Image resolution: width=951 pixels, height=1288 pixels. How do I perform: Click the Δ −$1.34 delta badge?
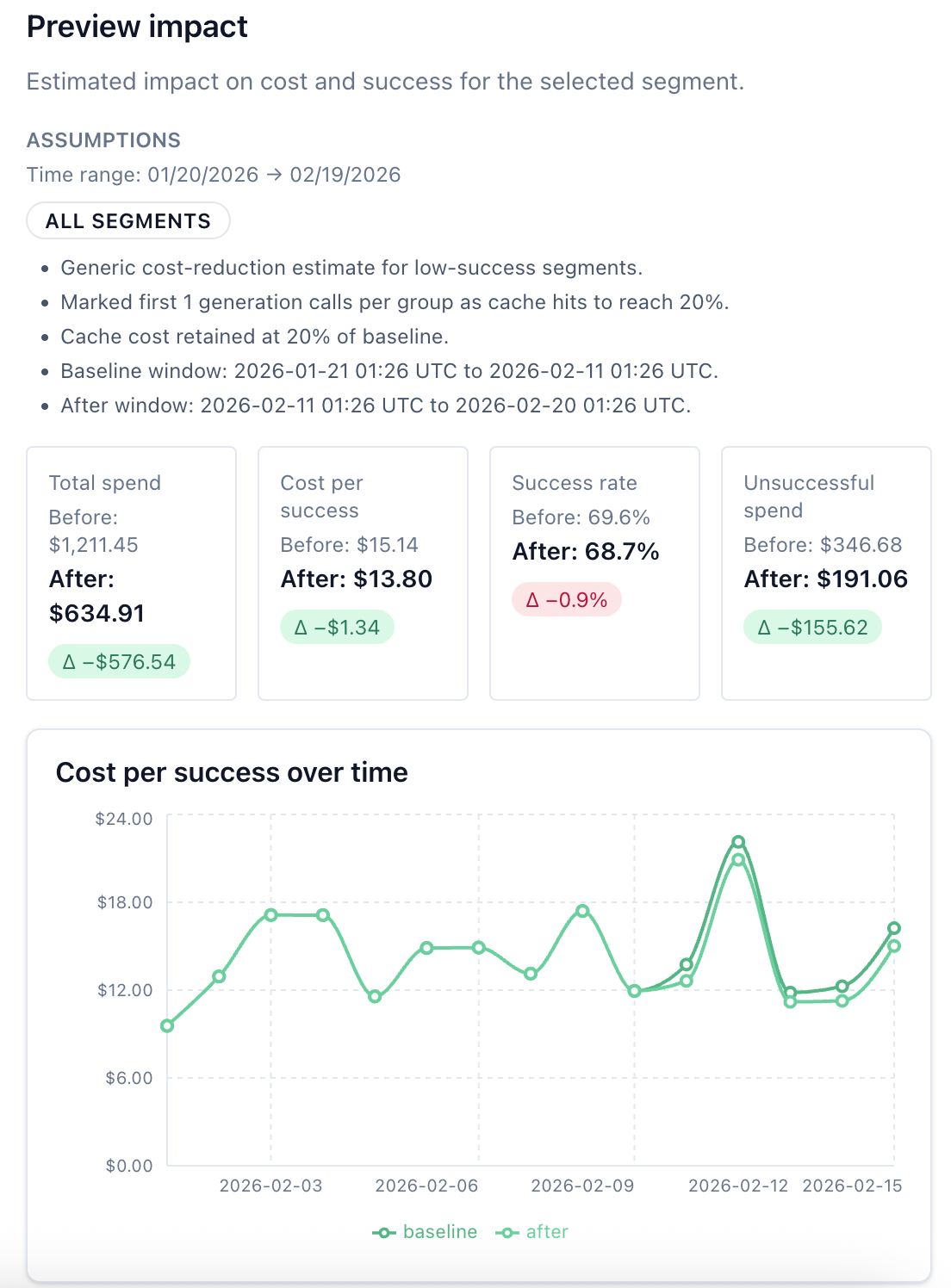click(x=336, y=627)
